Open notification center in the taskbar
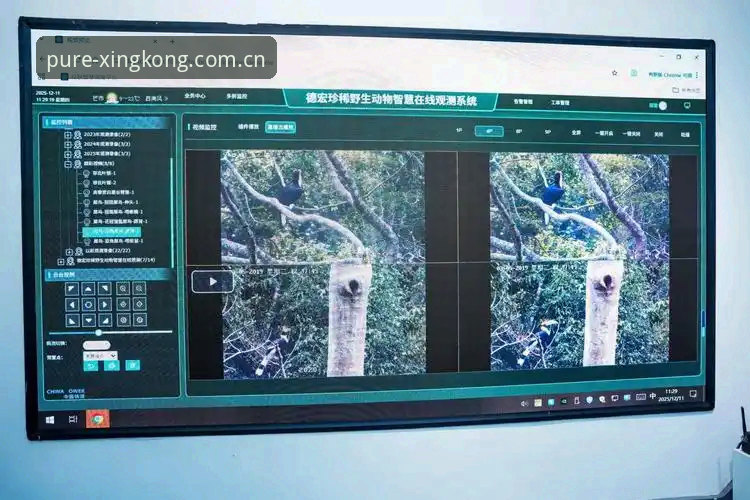The width and height of the screenshot is (750, 500). point(693,394)
